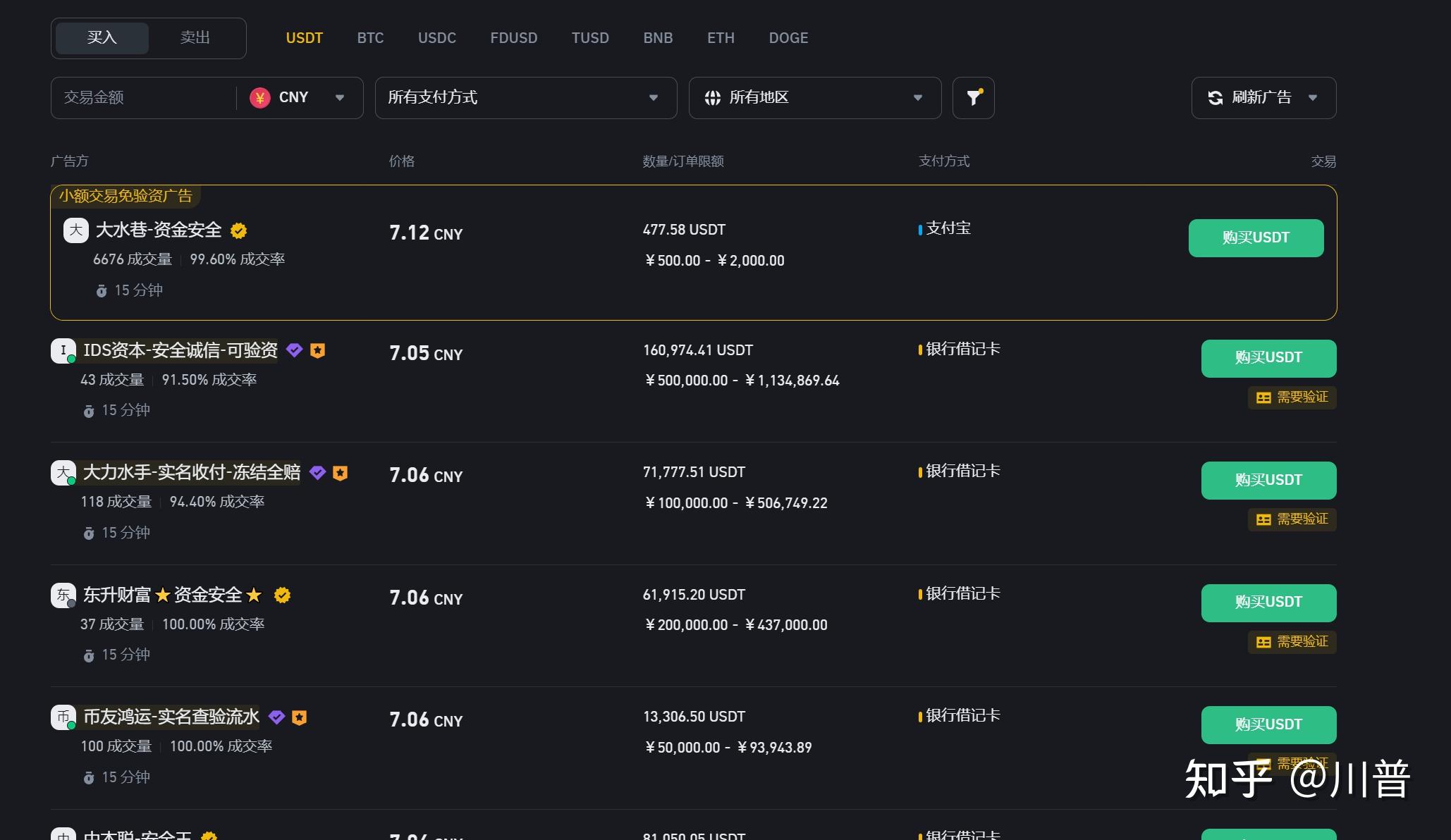Switch to the 买入 buy toggle
Viewport: 1451px width, 840px height.
point(102,38)
